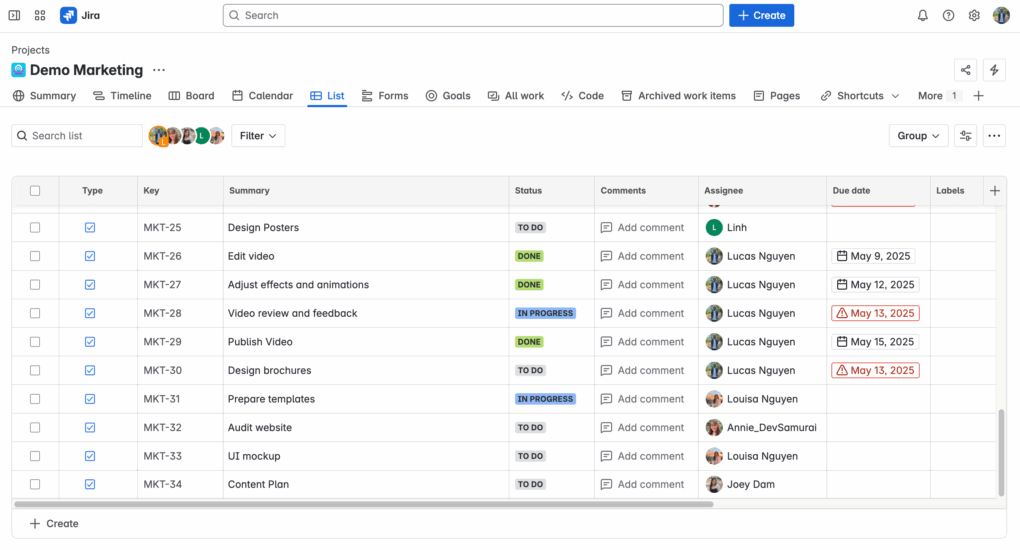Open the settings gear icon
This screenshot has width=1020, height=550.
tap(974, 15)
